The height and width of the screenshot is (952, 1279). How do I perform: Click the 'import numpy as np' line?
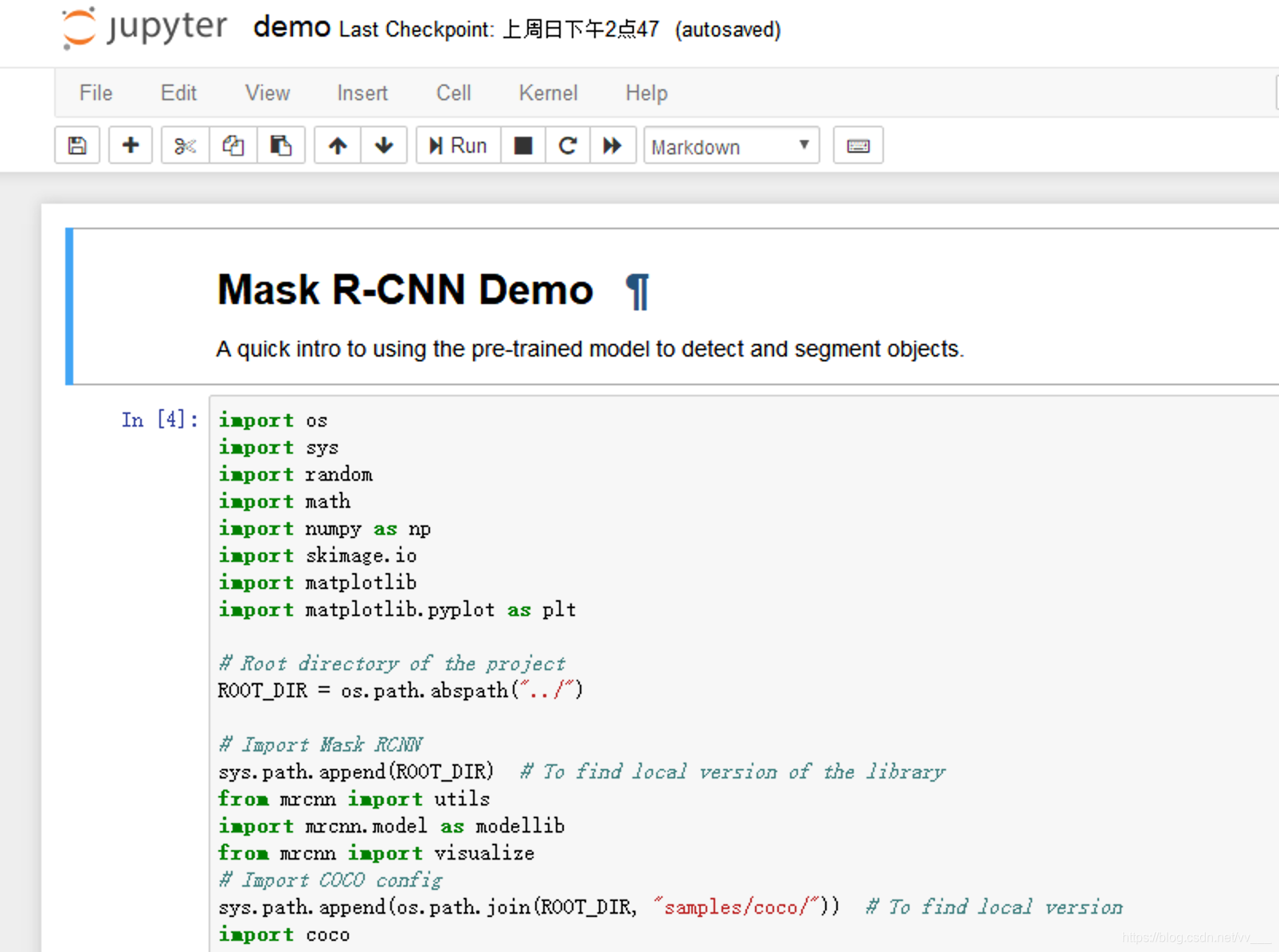[325, 529]
